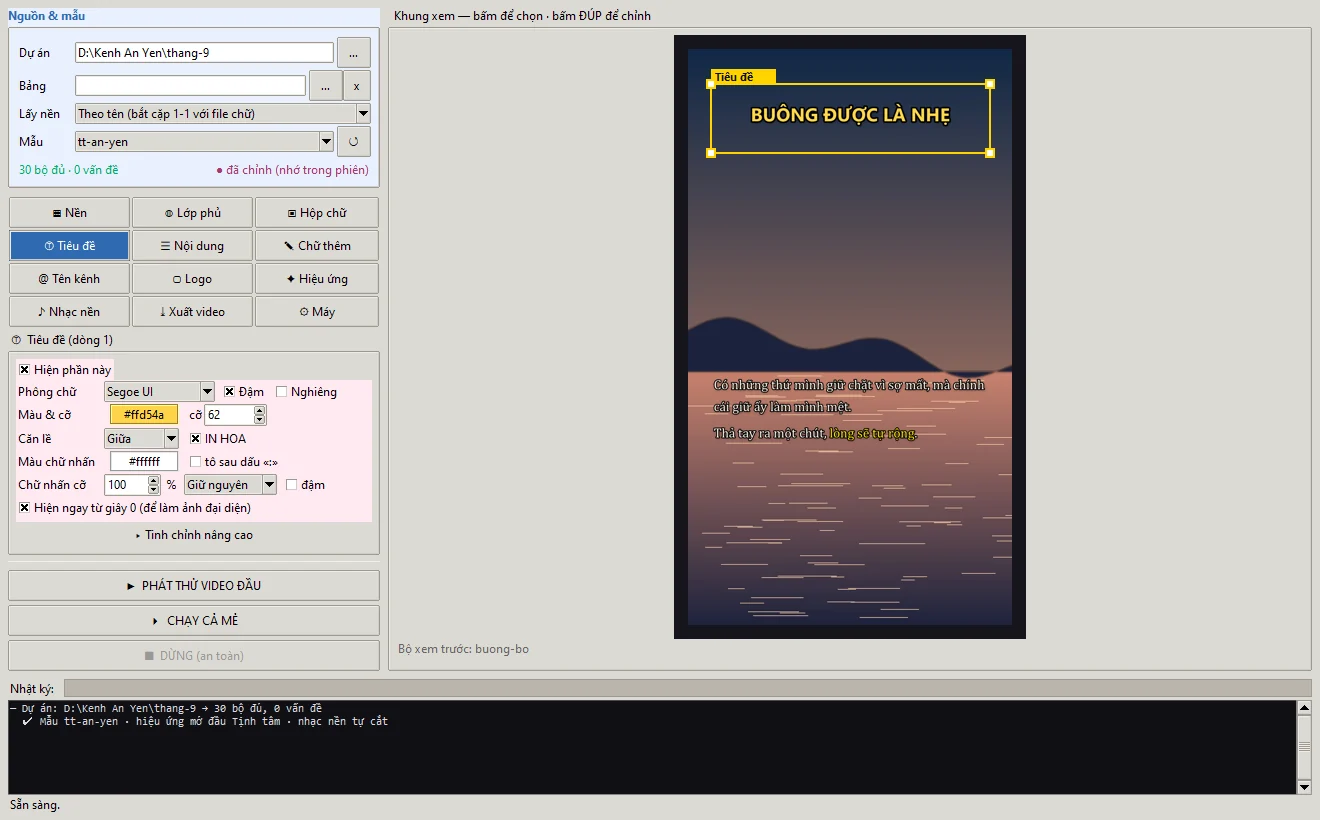Click the reload icon next to Mẫu

pos(354,142)
